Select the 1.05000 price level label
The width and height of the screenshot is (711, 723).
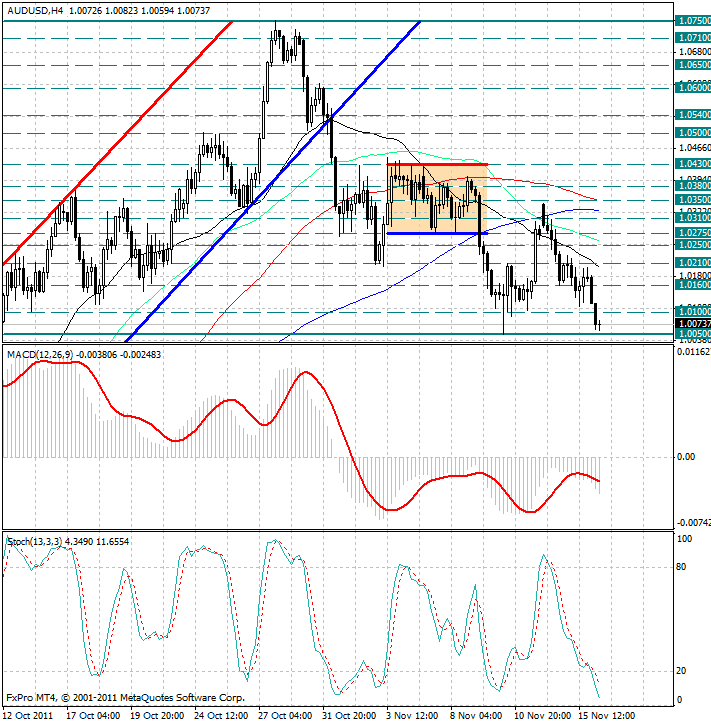point(693,133)
